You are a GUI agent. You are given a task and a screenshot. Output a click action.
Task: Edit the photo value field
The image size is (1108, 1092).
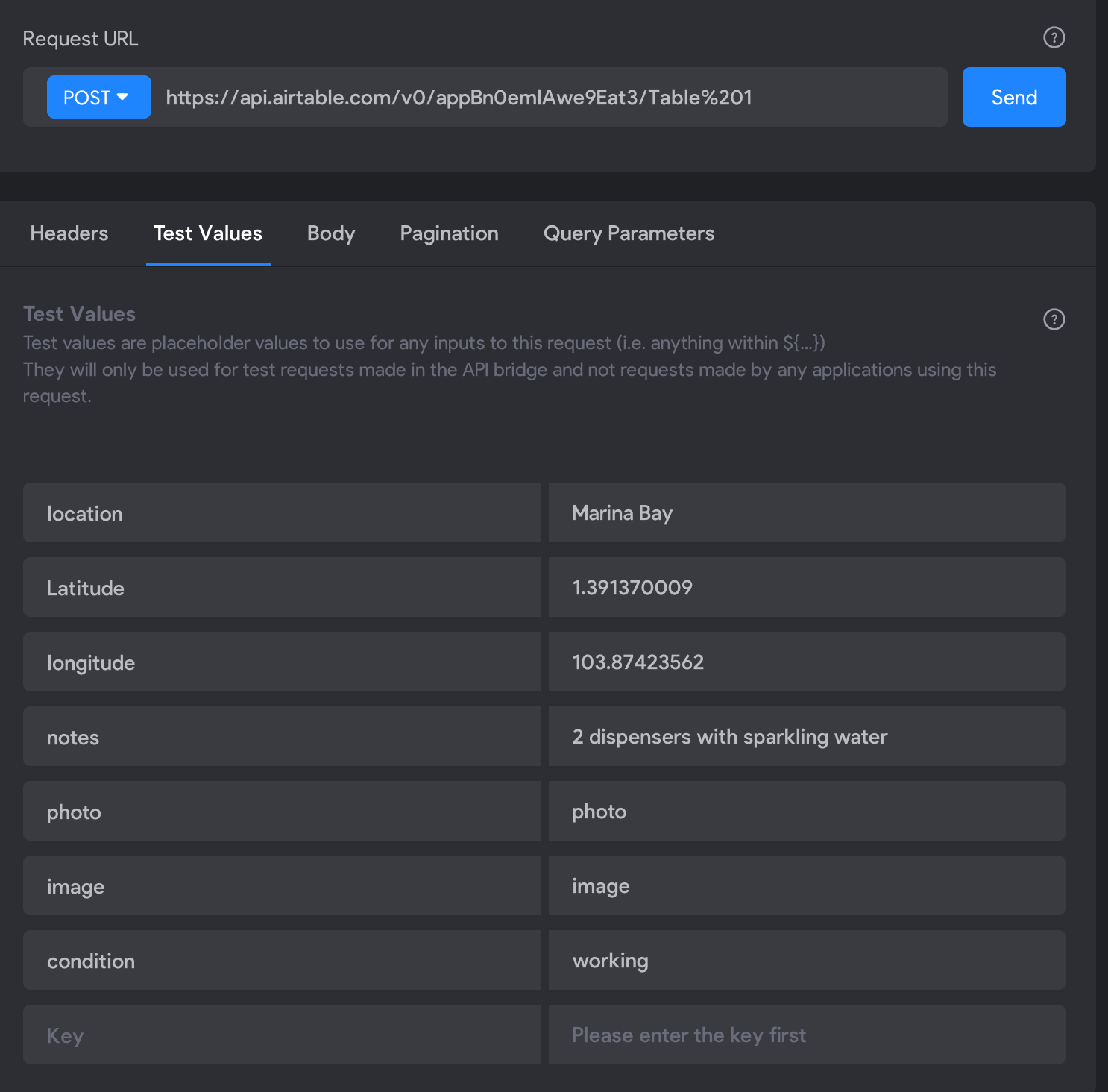click(808, 811)
